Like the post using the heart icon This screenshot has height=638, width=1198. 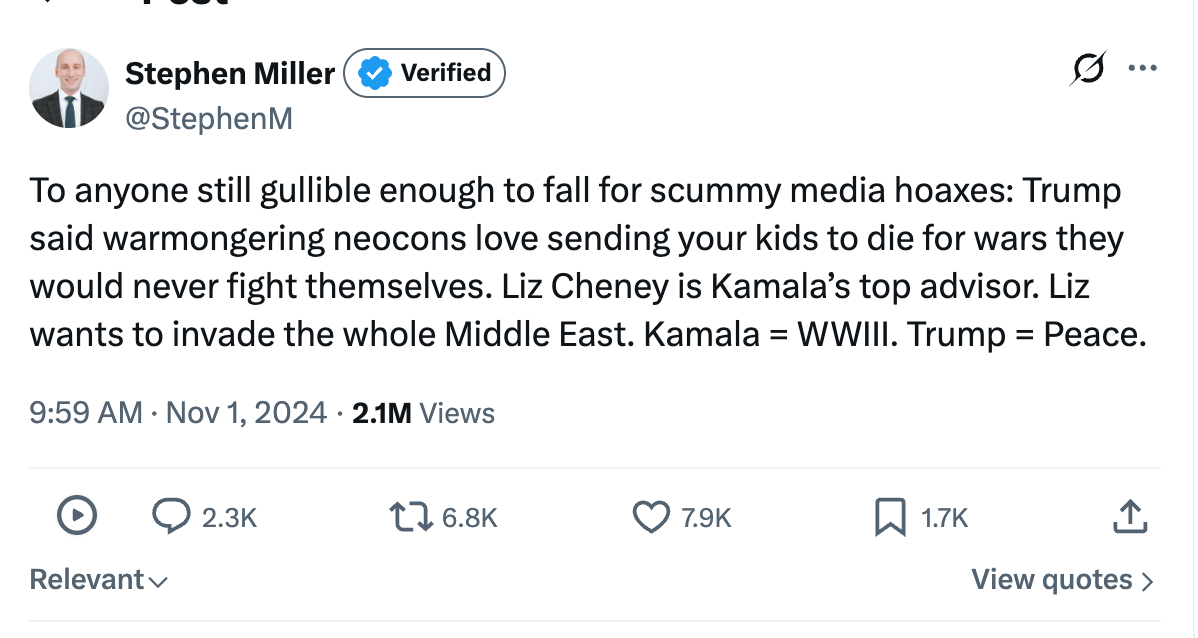coord(651,517)
